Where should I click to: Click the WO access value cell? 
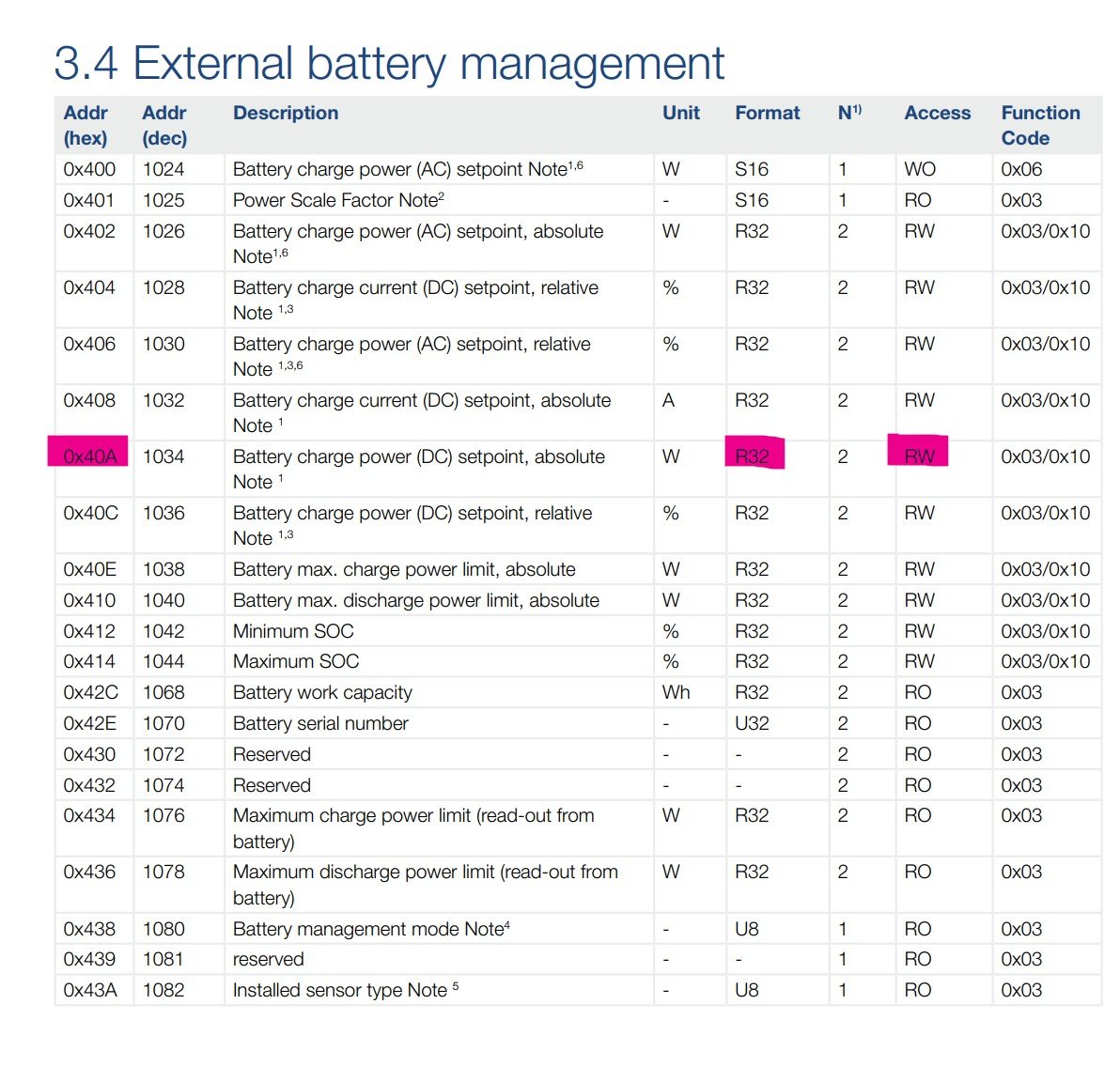tap(919, 169)
